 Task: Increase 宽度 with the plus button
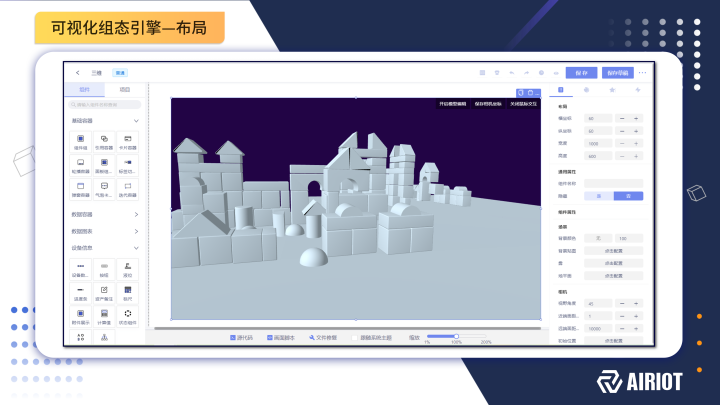click(636, 143)
